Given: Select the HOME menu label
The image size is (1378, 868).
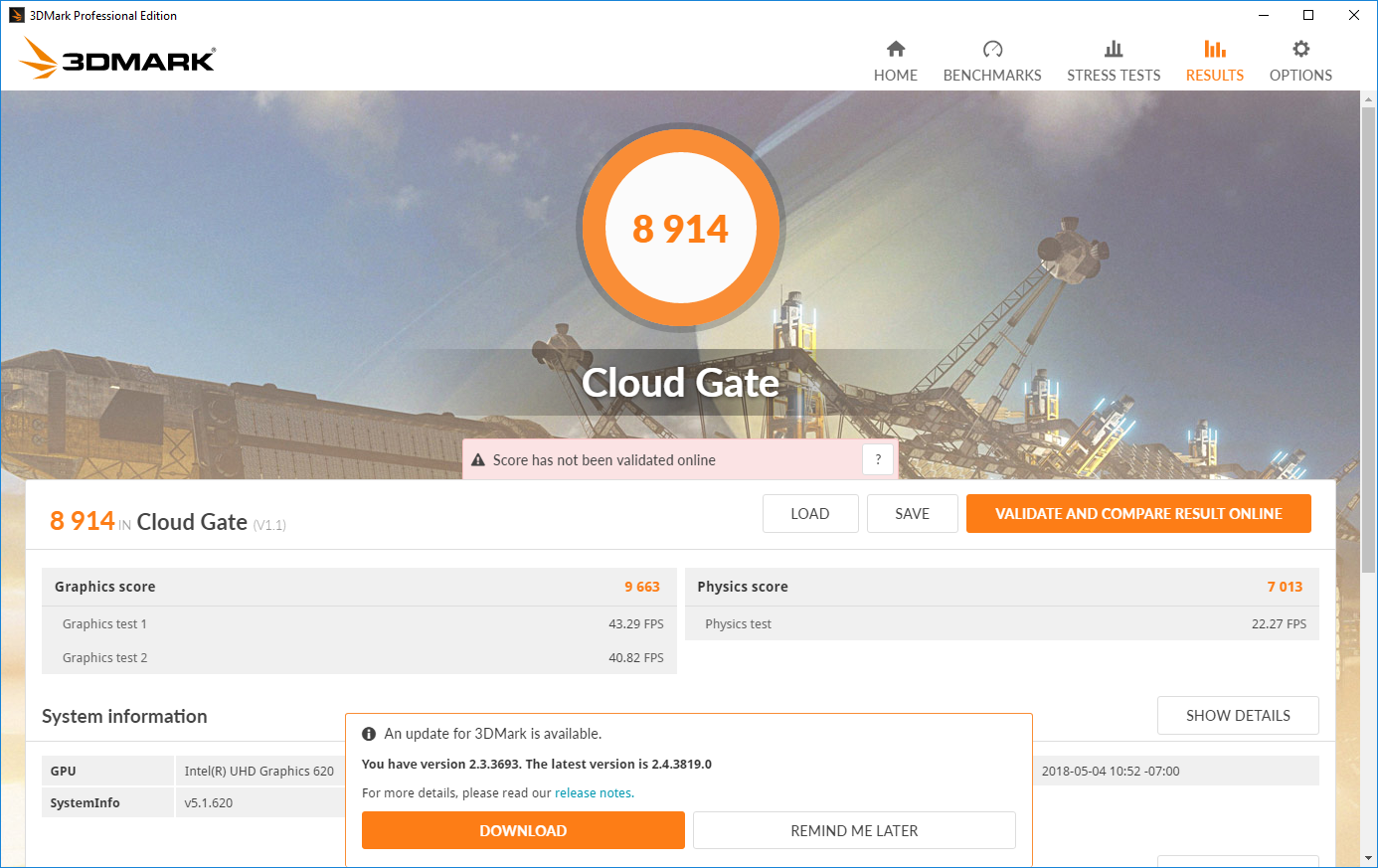Looking at the screenshot, I should (x=896, y=76).
